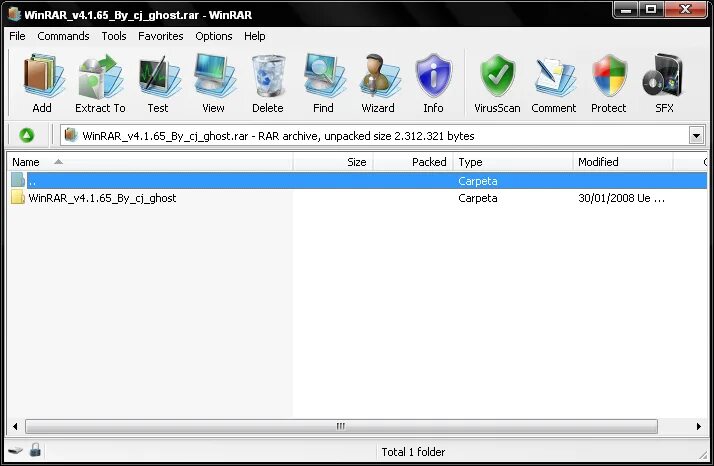Open the Options menu
Viewport: 714px width, 466px height.
214,36
